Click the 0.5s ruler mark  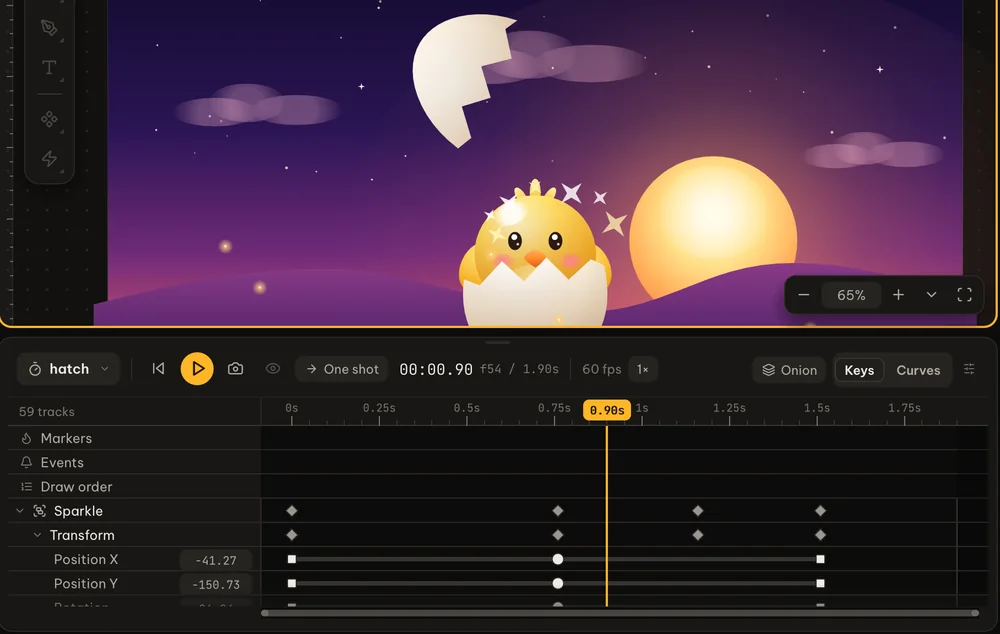pyautogui.click(x=467, y=408)
